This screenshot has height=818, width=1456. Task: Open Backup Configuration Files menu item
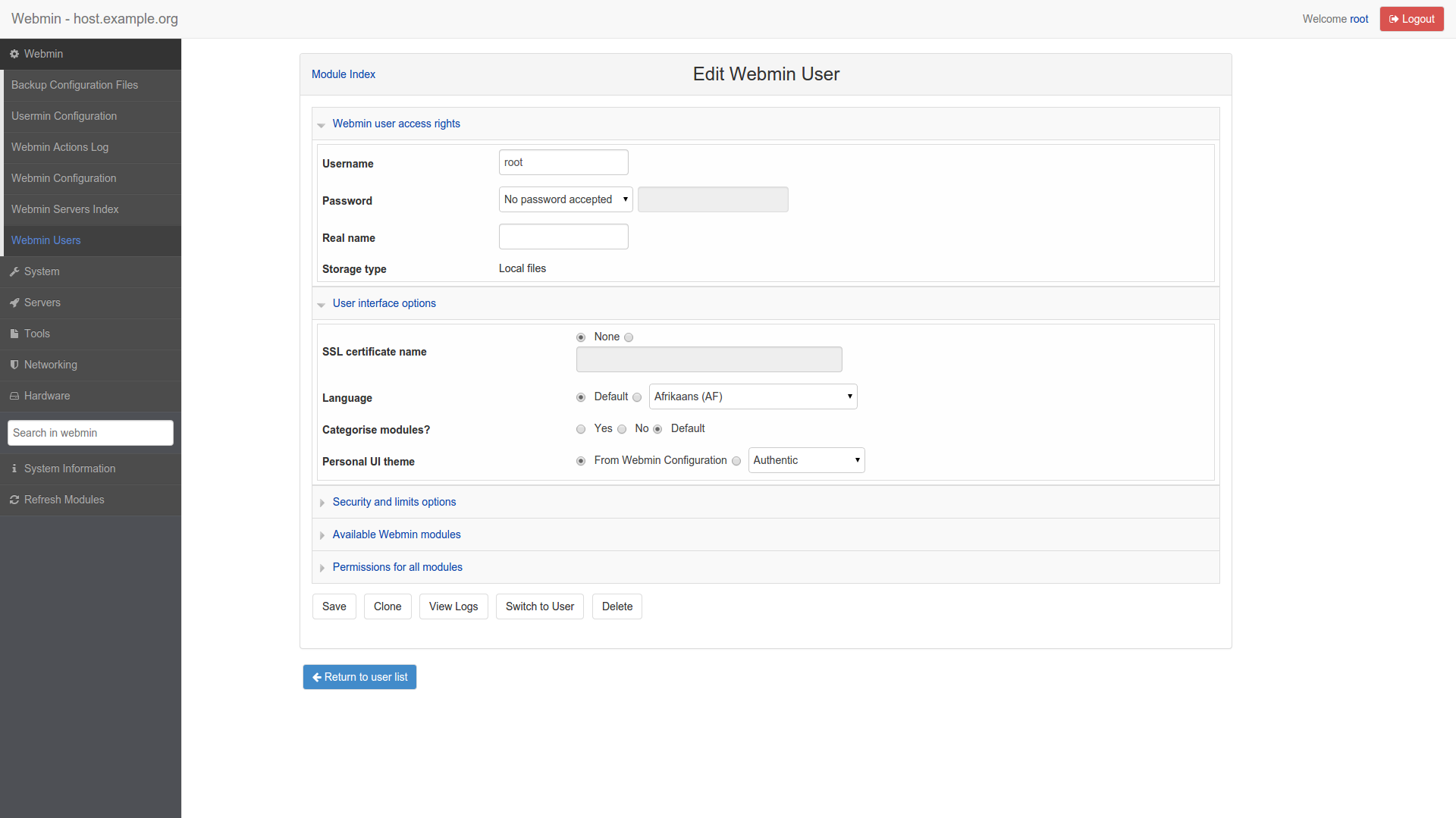(92, 85)
